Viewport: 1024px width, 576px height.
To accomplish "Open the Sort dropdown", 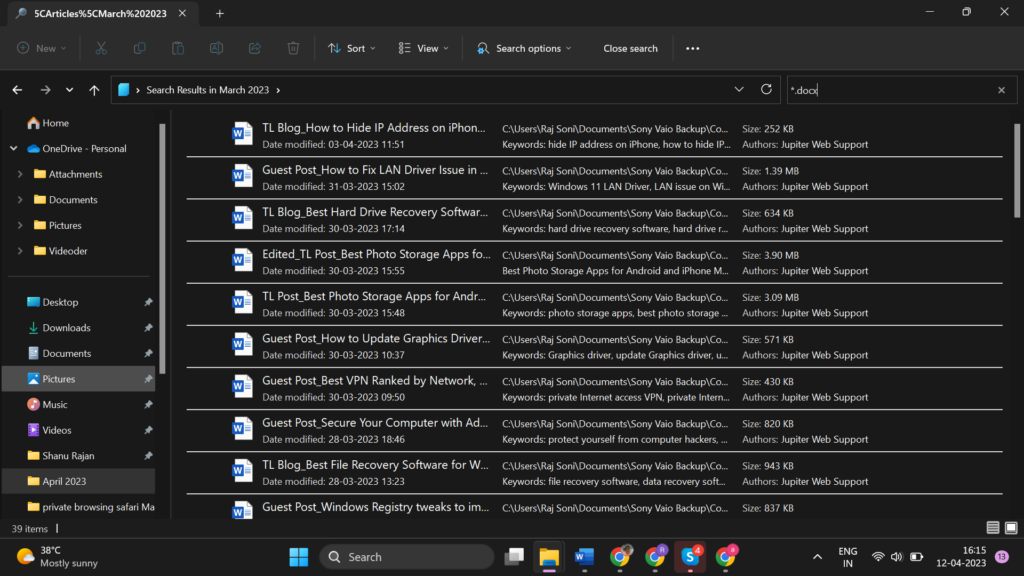I will (352, 48).
